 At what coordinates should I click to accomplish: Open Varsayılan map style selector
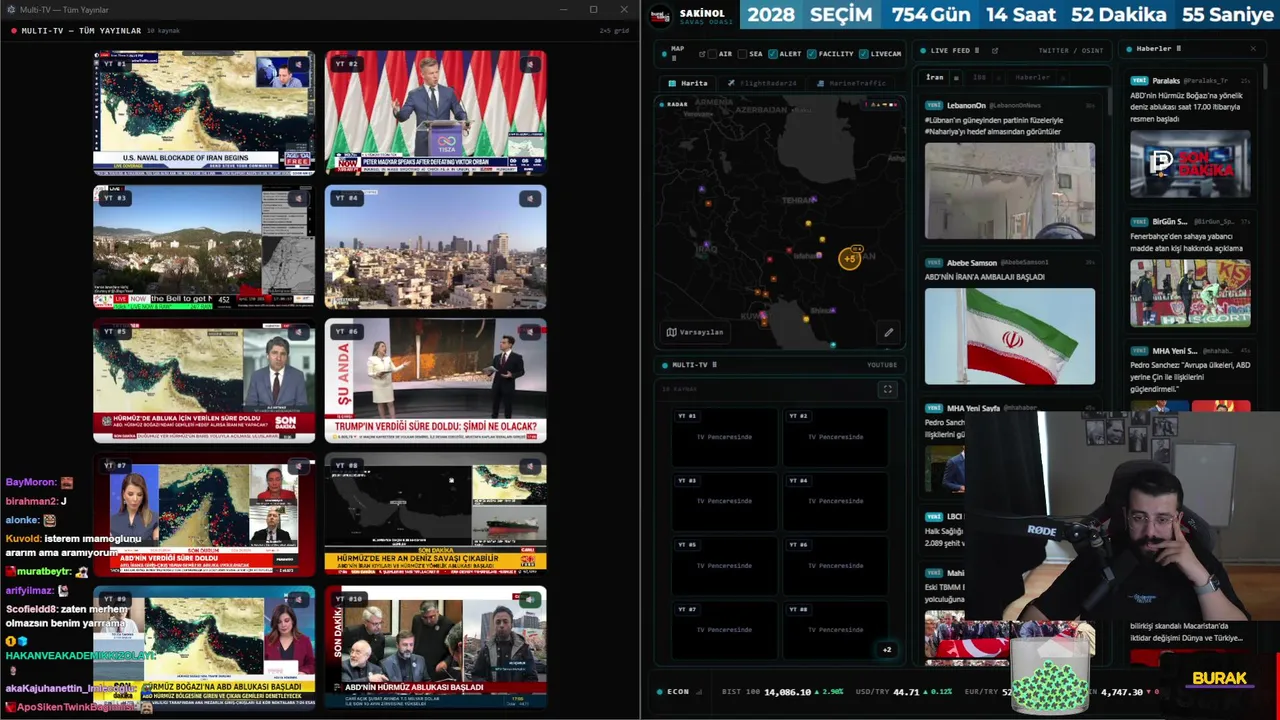[x=694, y=332]
